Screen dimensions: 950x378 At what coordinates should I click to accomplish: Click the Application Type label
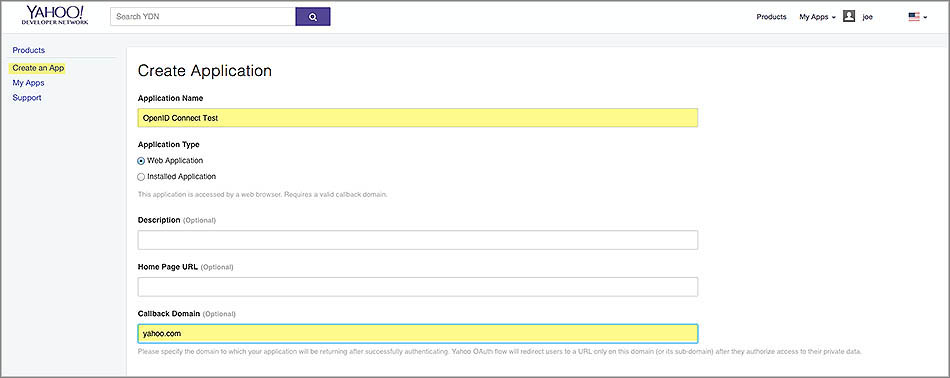(168, 145)
